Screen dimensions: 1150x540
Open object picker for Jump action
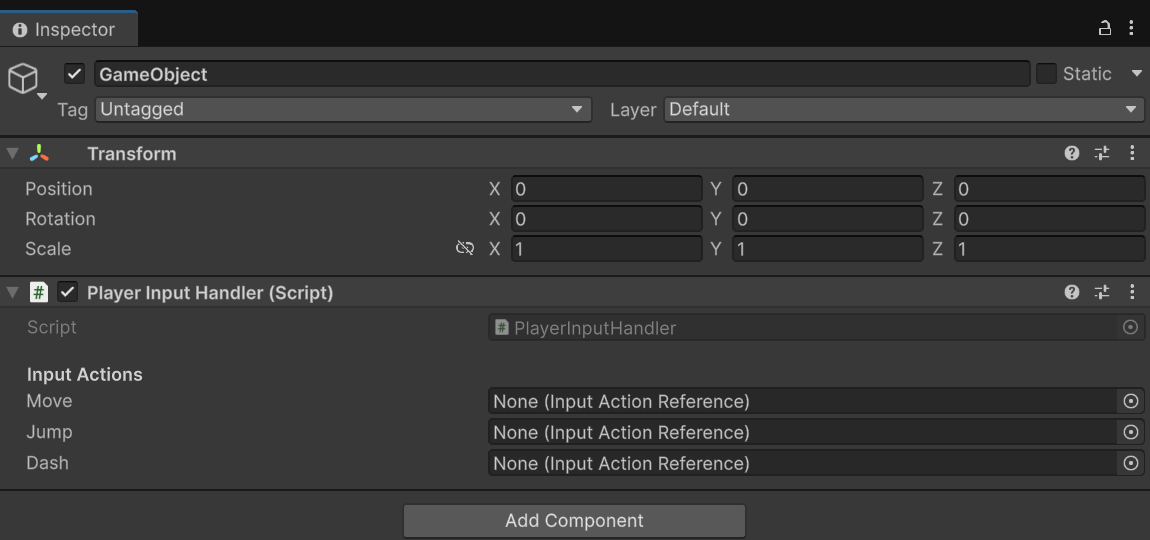pyautogui.click(x=1131, y=433)
